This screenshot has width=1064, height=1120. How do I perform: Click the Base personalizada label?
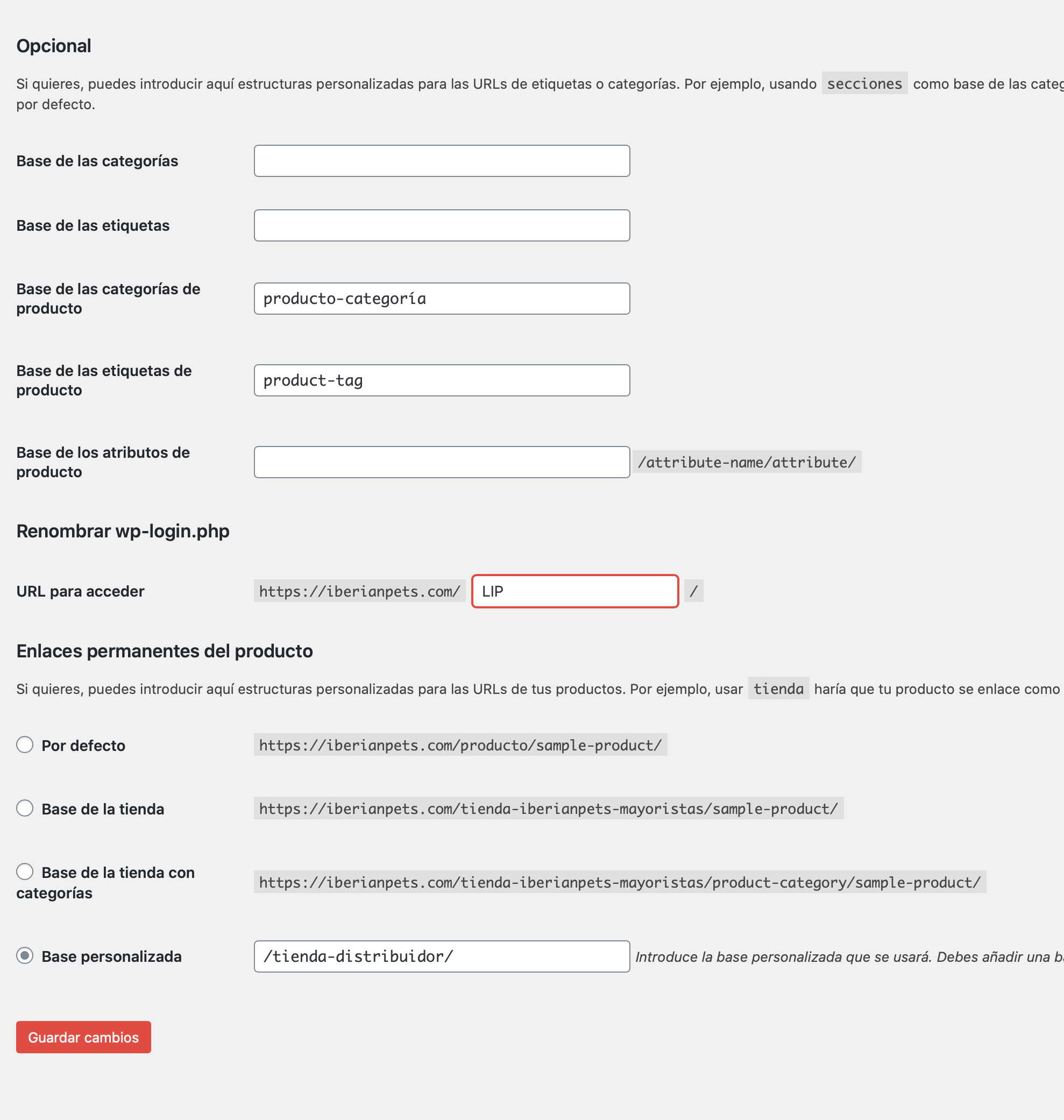[112, 956]
